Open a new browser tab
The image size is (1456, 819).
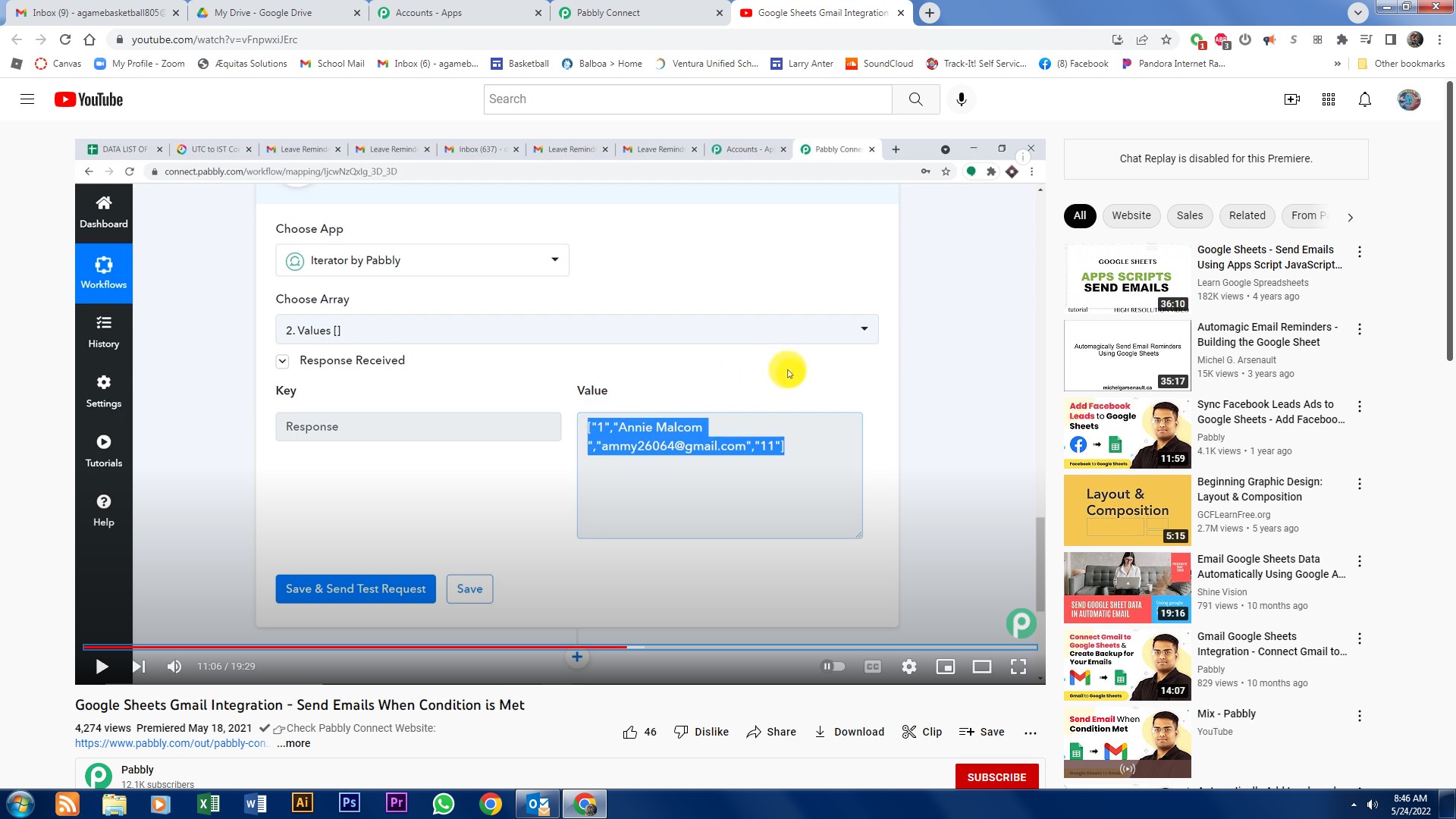point(929,13)
